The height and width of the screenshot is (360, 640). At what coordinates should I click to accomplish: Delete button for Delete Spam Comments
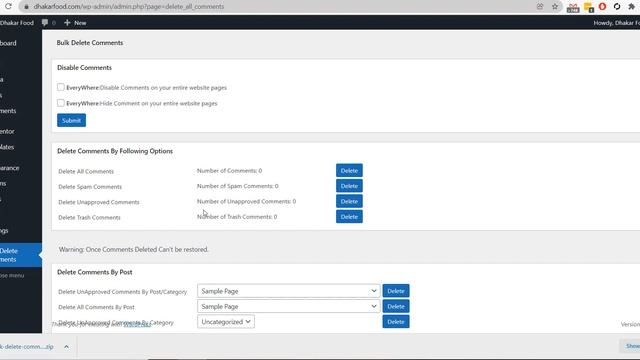pyautogui.click(x=349, y=186)
